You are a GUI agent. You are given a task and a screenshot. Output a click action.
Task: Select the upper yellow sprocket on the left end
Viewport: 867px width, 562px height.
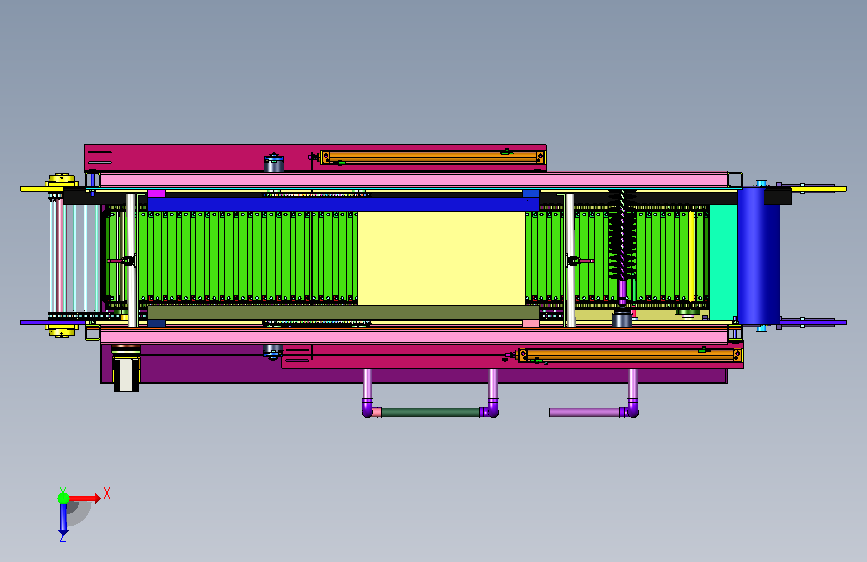pyautogui.click(x=61, y=181)
